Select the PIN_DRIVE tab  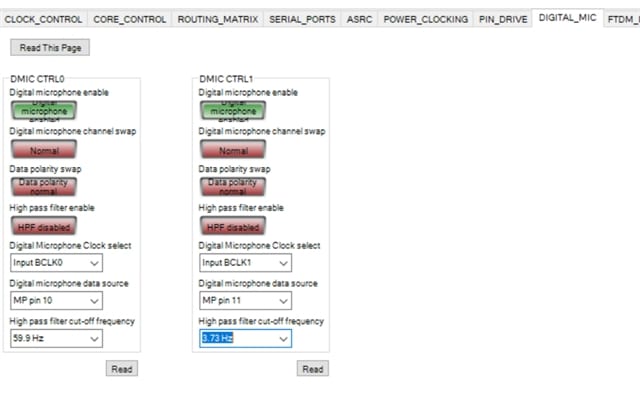coord(503,19)
